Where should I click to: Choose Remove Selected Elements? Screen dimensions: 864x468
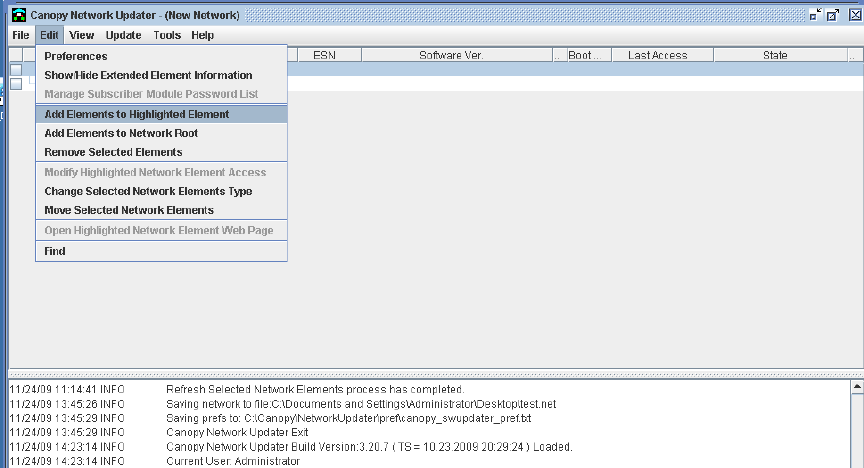coord(161,152)
